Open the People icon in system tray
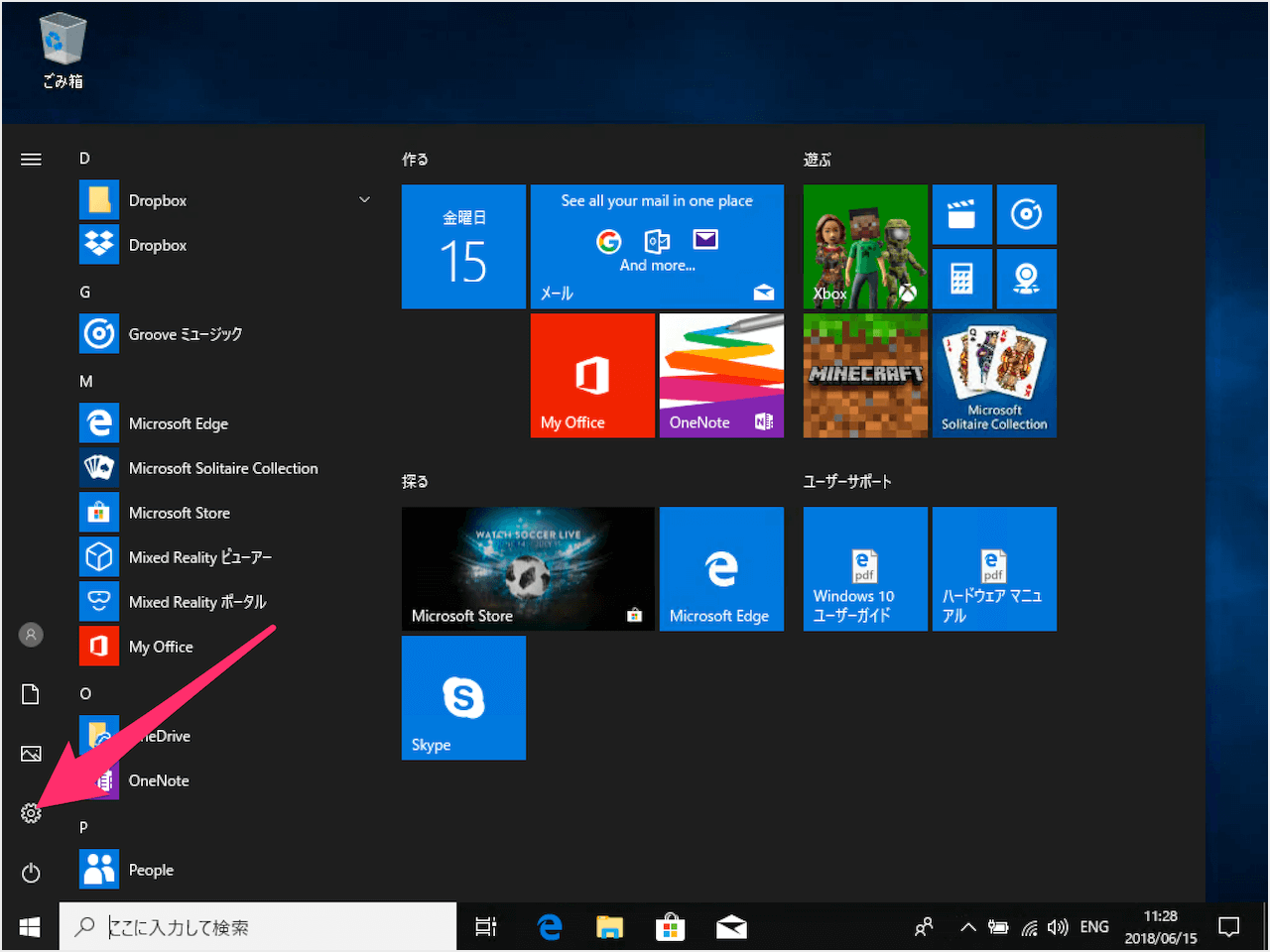 [924, 927]
